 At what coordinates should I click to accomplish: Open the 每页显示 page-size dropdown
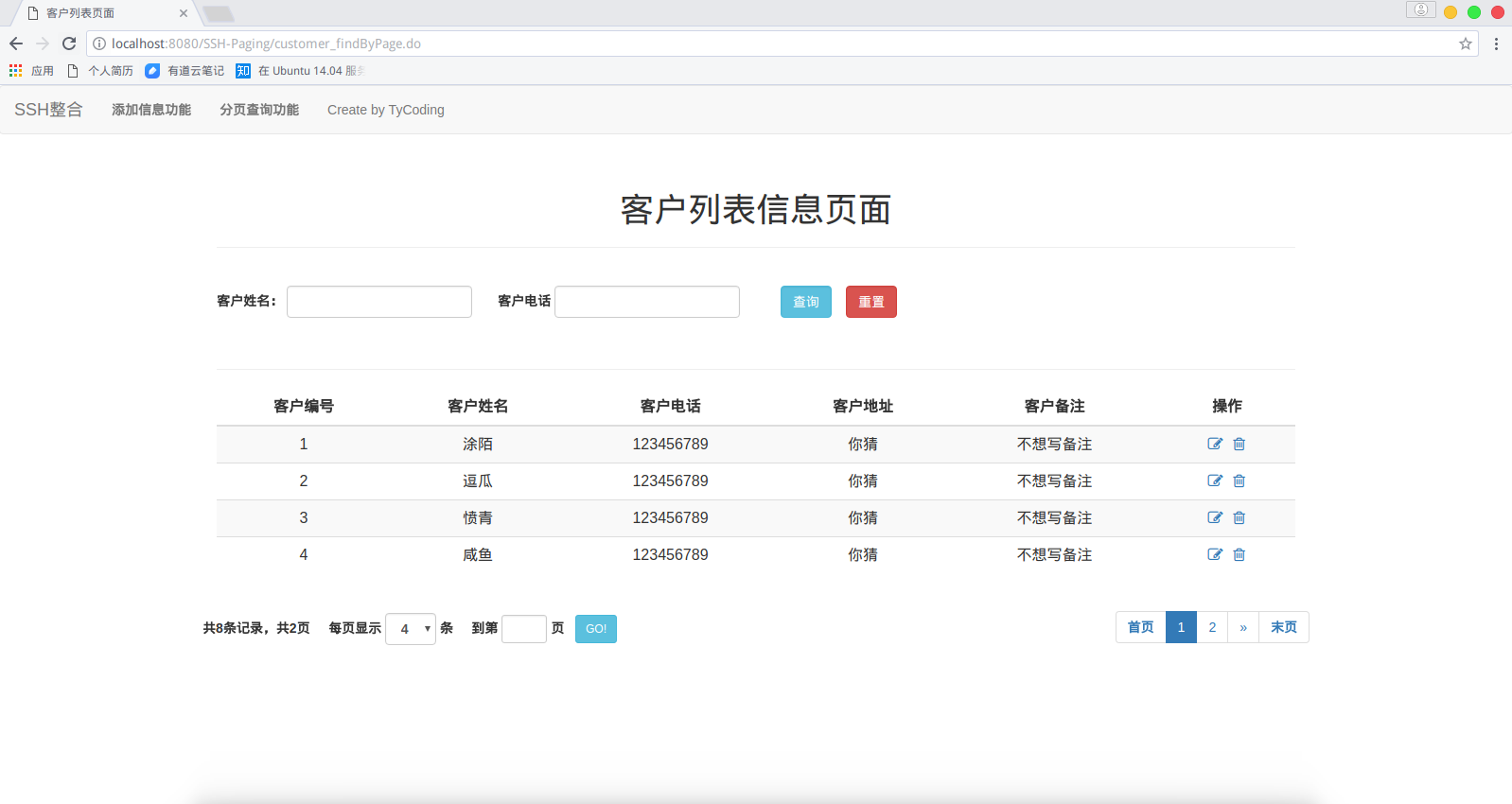tap(411, 629)
